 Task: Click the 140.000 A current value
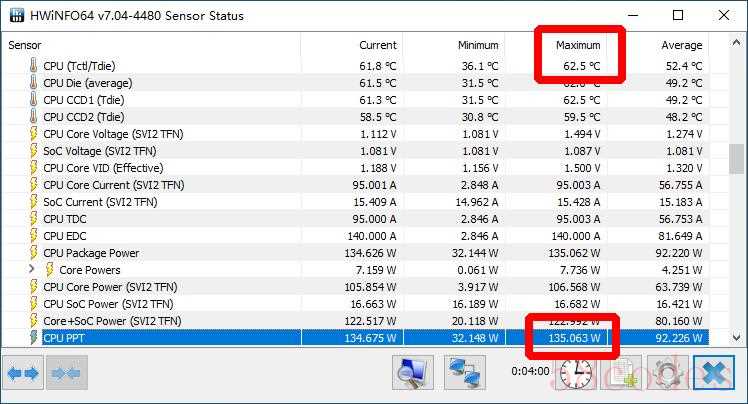tap(372, 236)
